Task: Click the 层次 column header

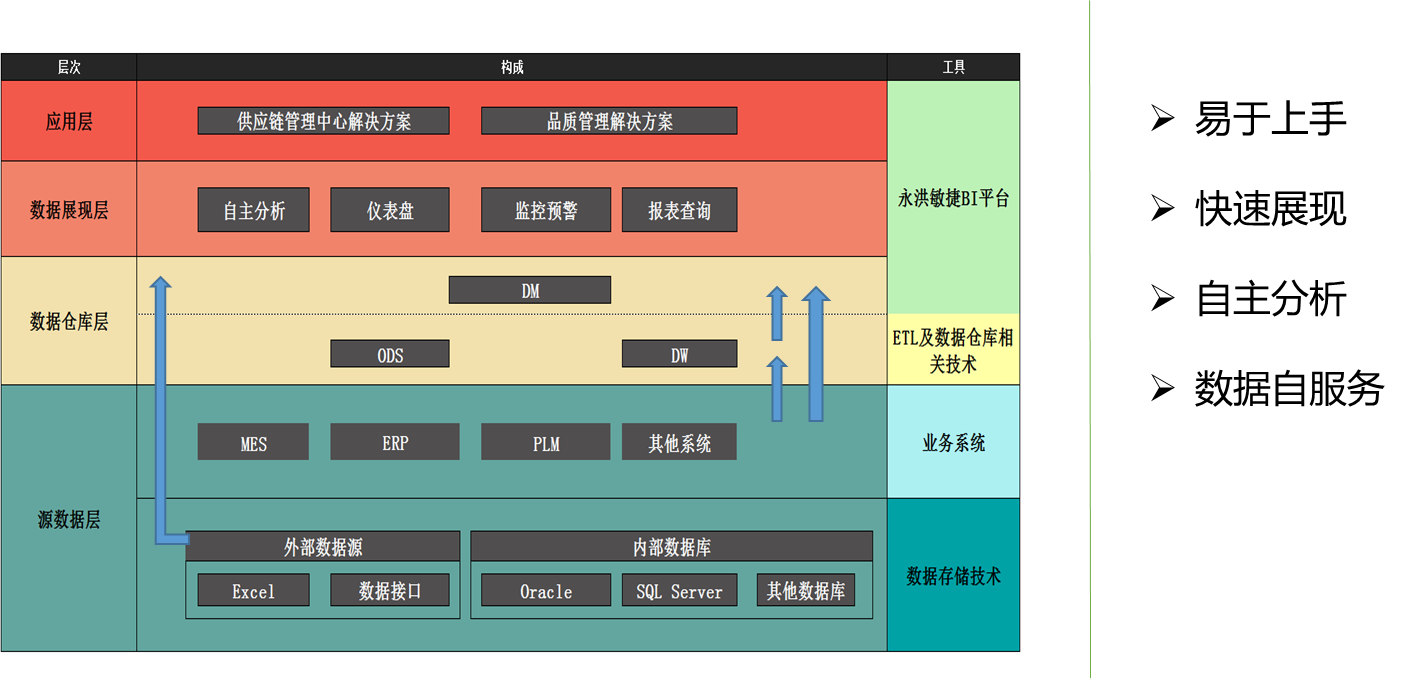Action: [x=69, y=67]
